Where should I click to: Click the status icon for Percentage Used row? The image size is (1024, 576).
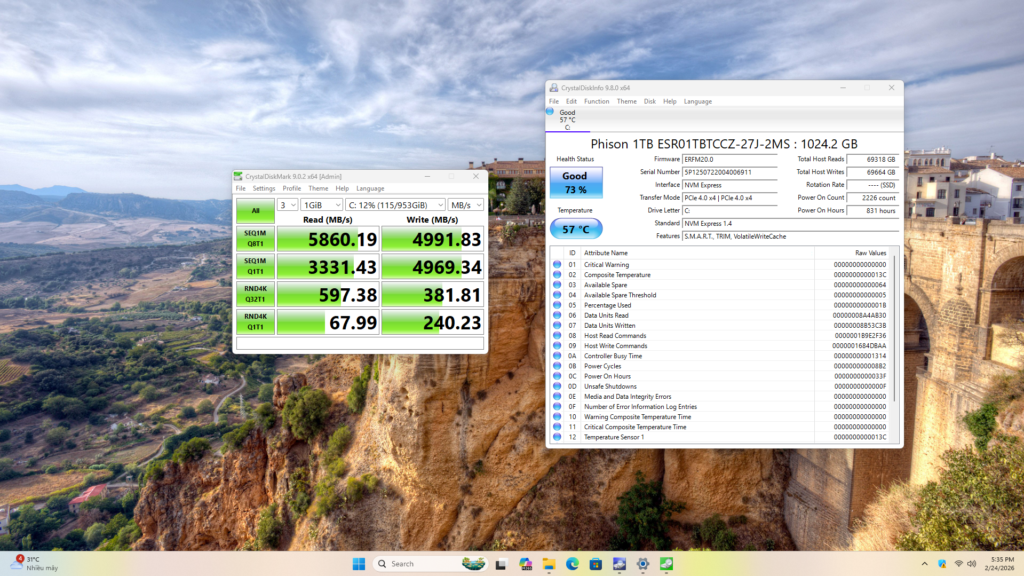[557, 305]
